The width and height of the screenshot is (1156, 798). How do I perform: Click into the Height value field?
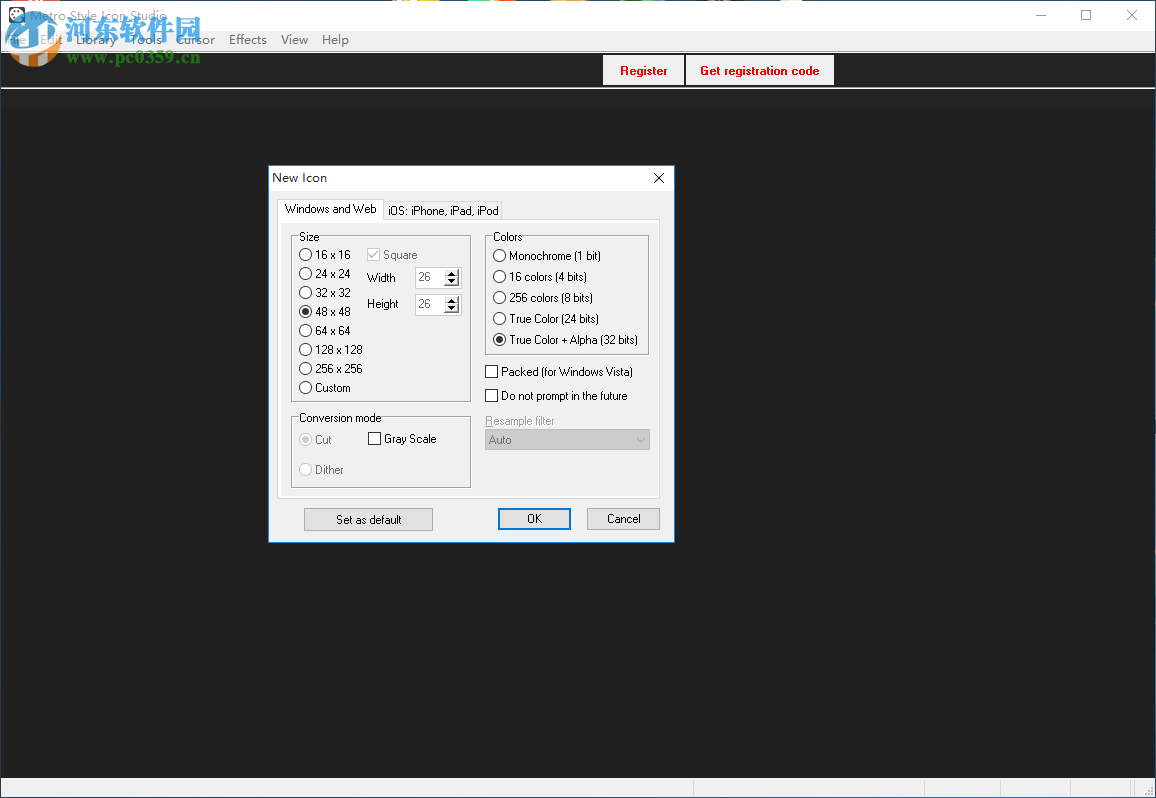pos(430,304)
